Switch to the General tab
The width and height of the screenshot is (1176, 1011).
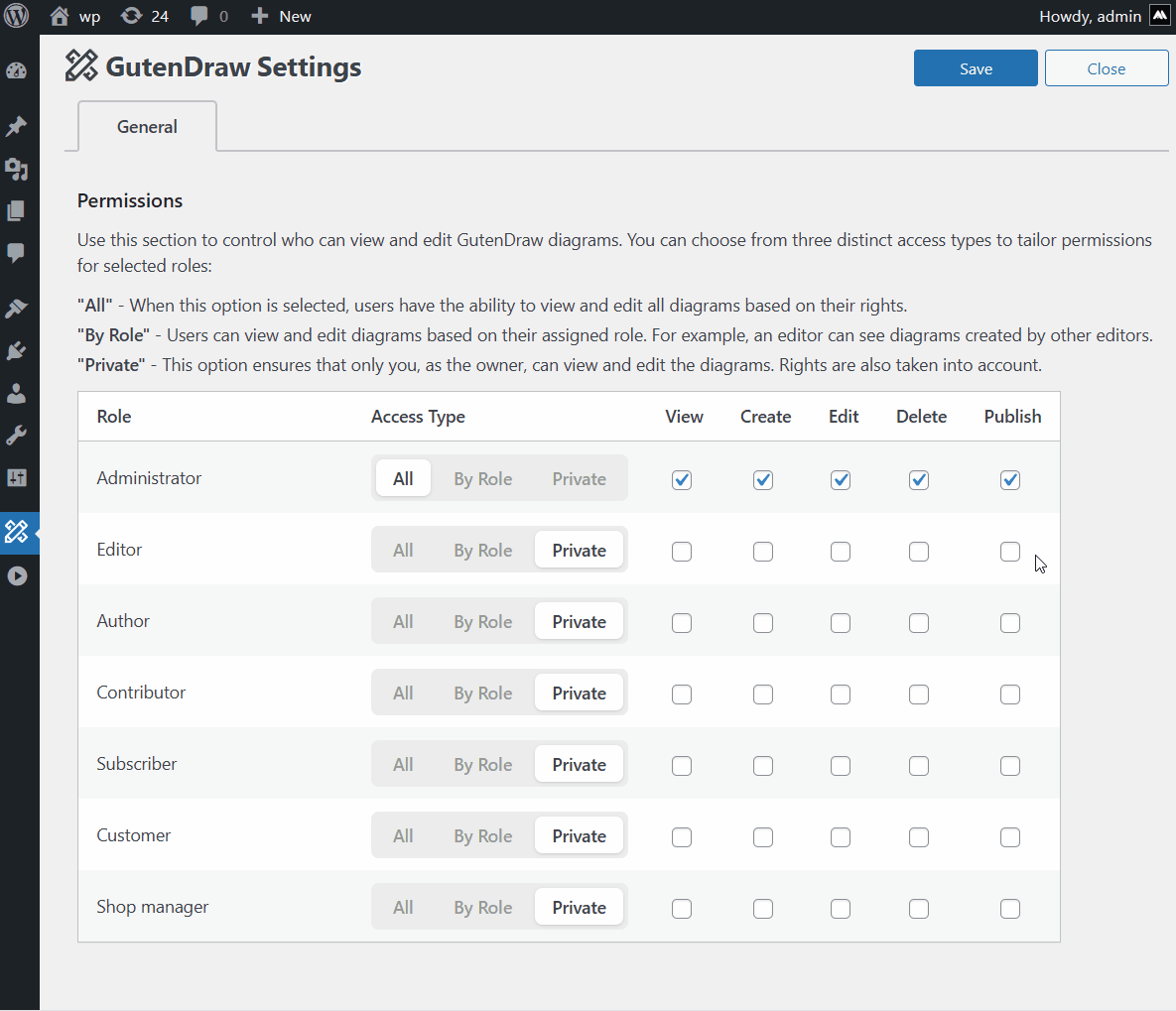point(147,126)
